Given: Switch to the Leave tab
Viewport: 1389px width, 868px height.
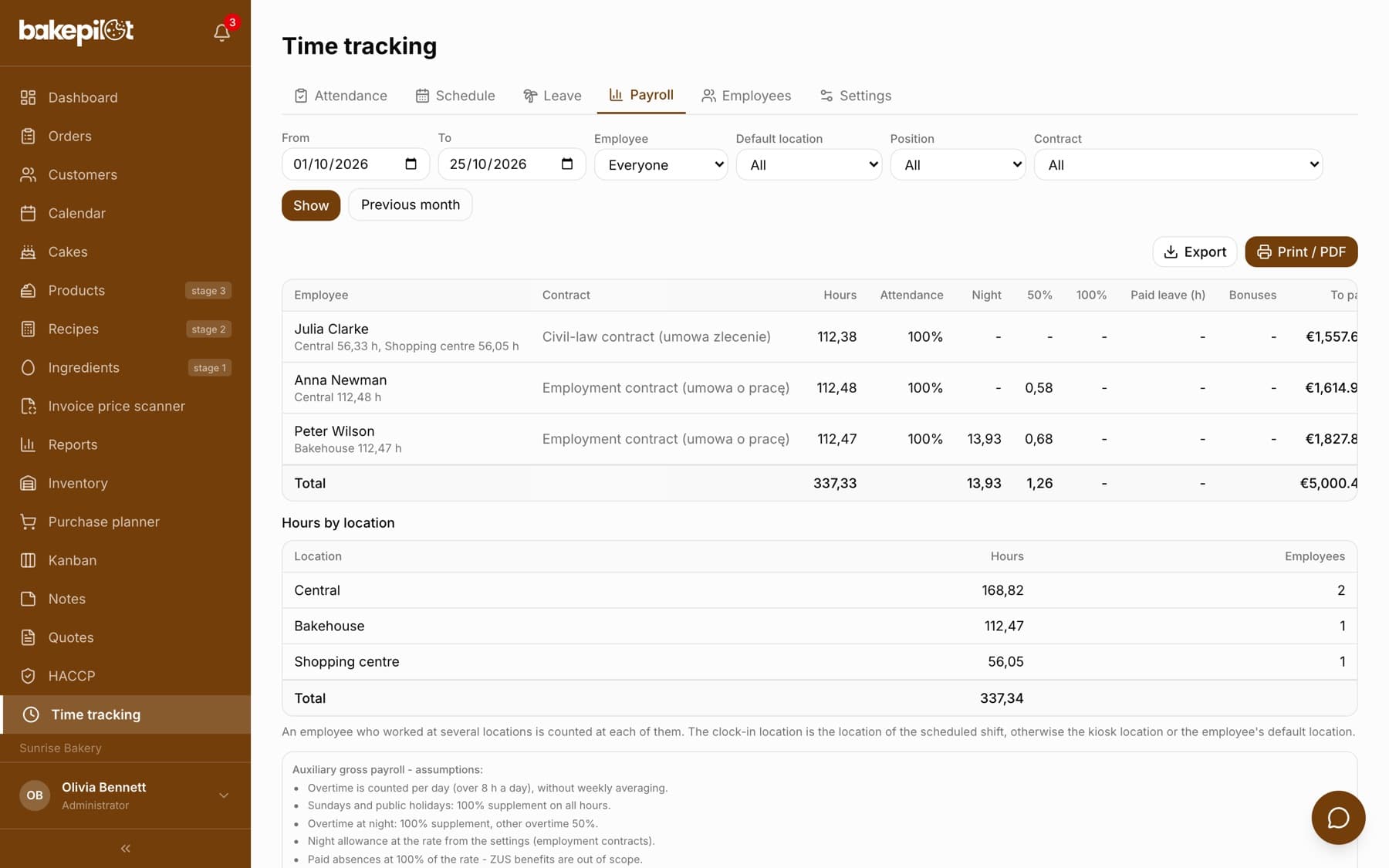Looking at the screenshot, I should [x=553, y=96].
